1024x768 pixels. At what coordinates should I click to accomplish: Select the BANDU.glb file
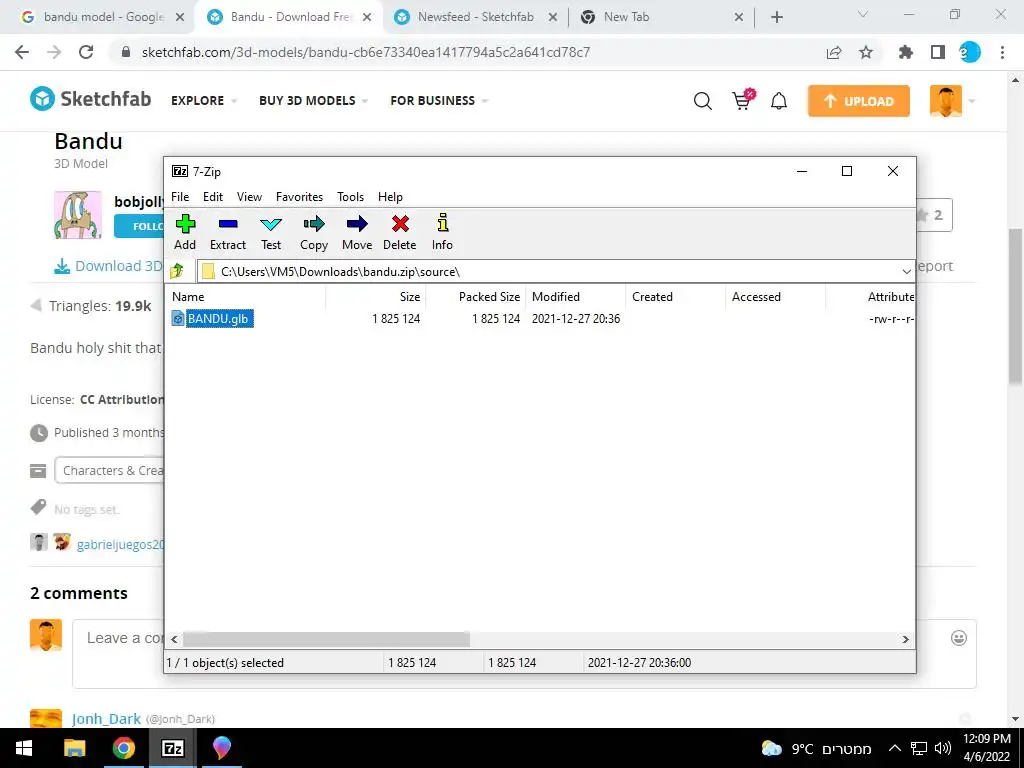(x=219, y=319)
